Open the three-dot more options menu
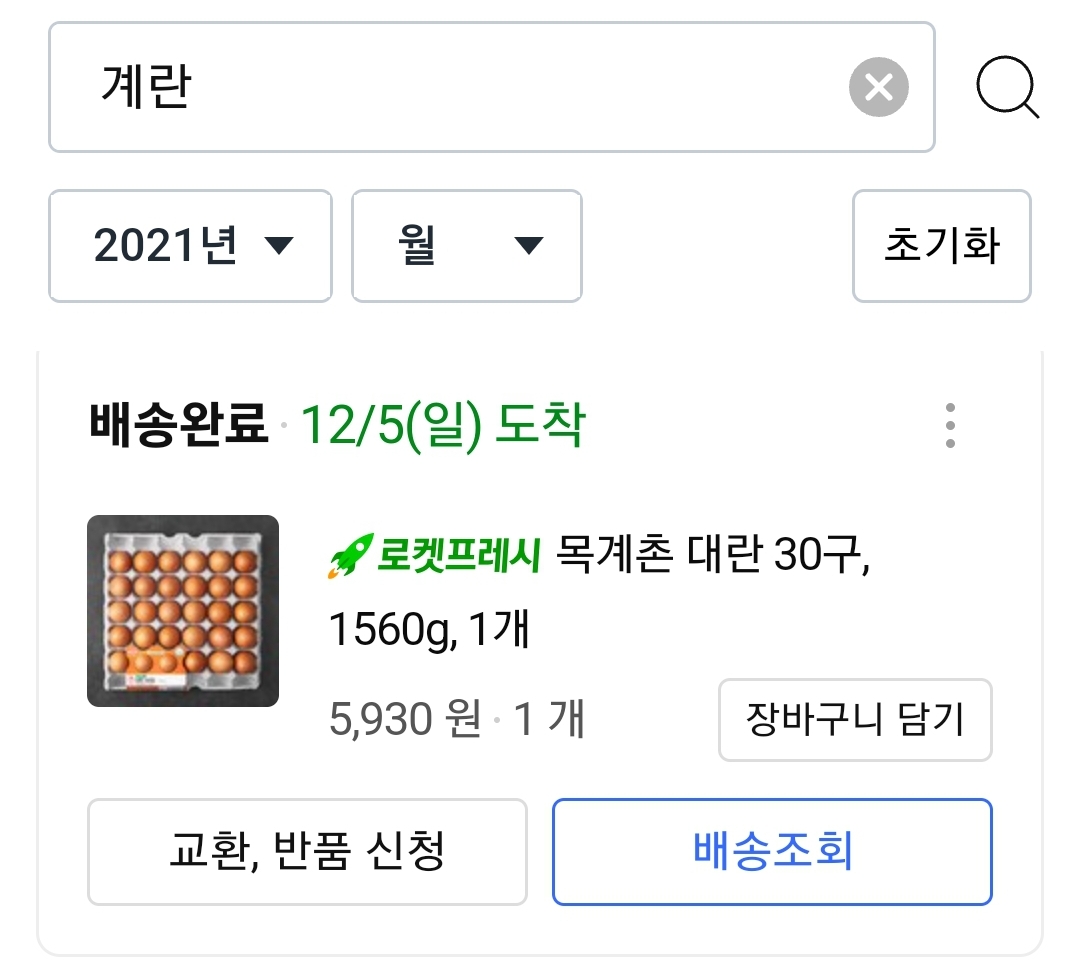1080x970 pixels. tap(950, 427)
